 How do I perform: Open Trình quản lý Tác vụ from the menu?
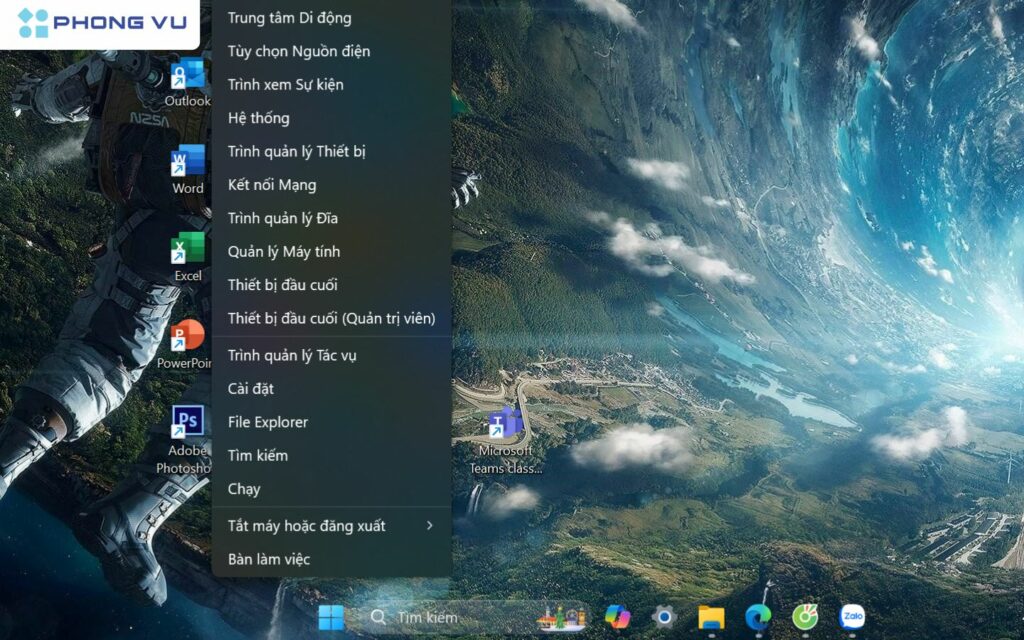pyautogui.click(x=293, y=354)
